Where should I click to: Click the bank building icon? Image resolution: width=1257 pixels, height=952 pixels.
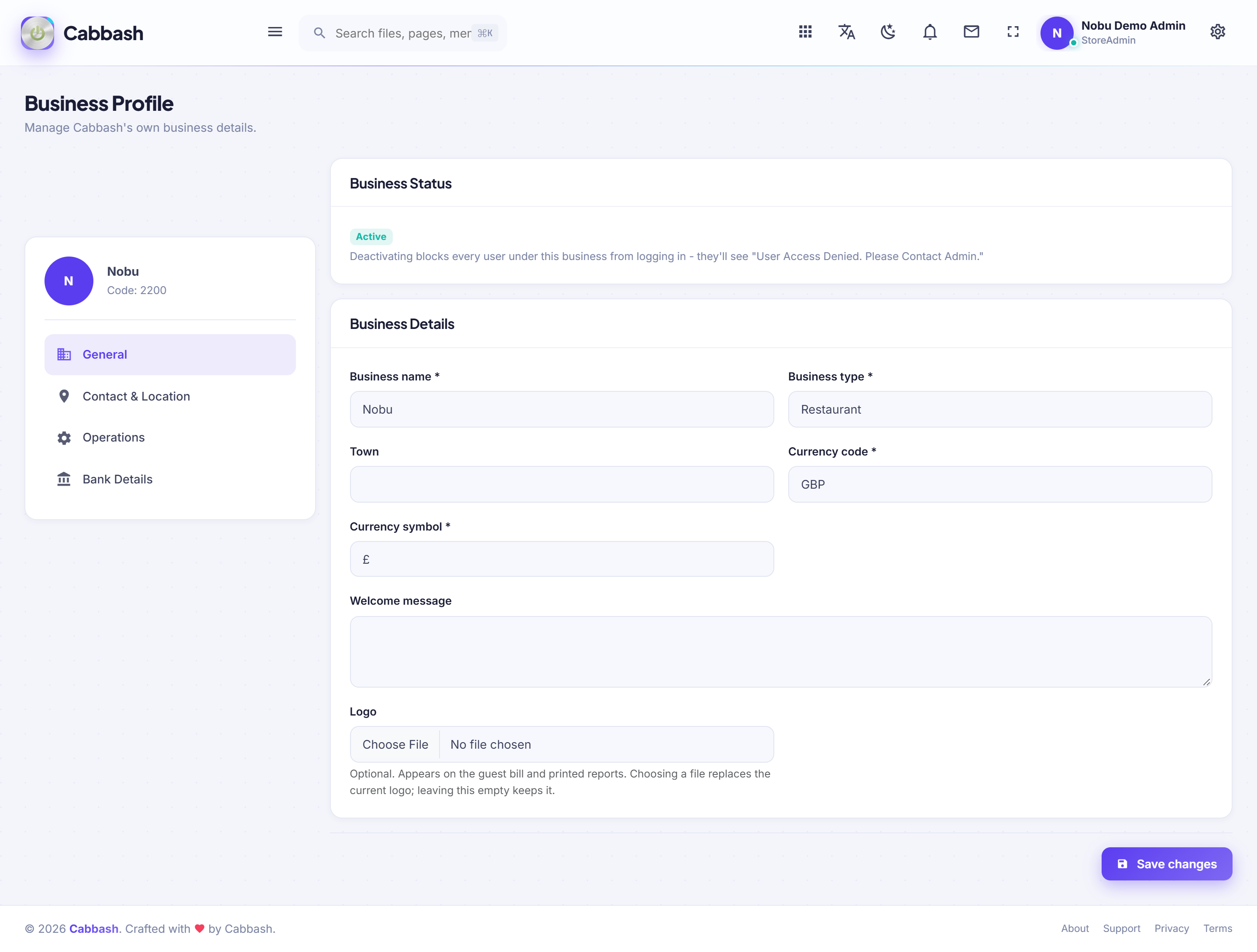[64, 479]
